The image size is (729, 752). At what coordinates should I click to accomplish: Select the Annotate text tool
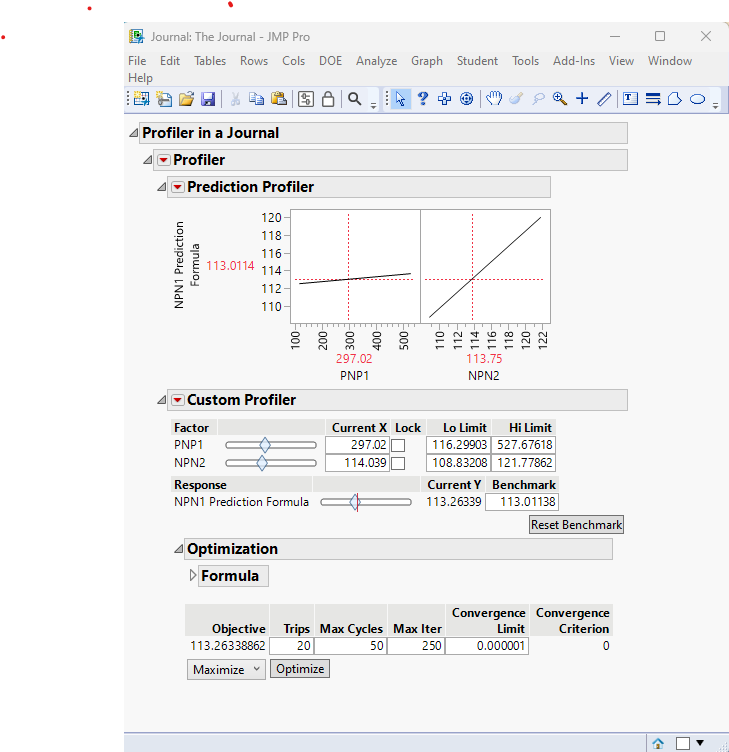[630, 99]
